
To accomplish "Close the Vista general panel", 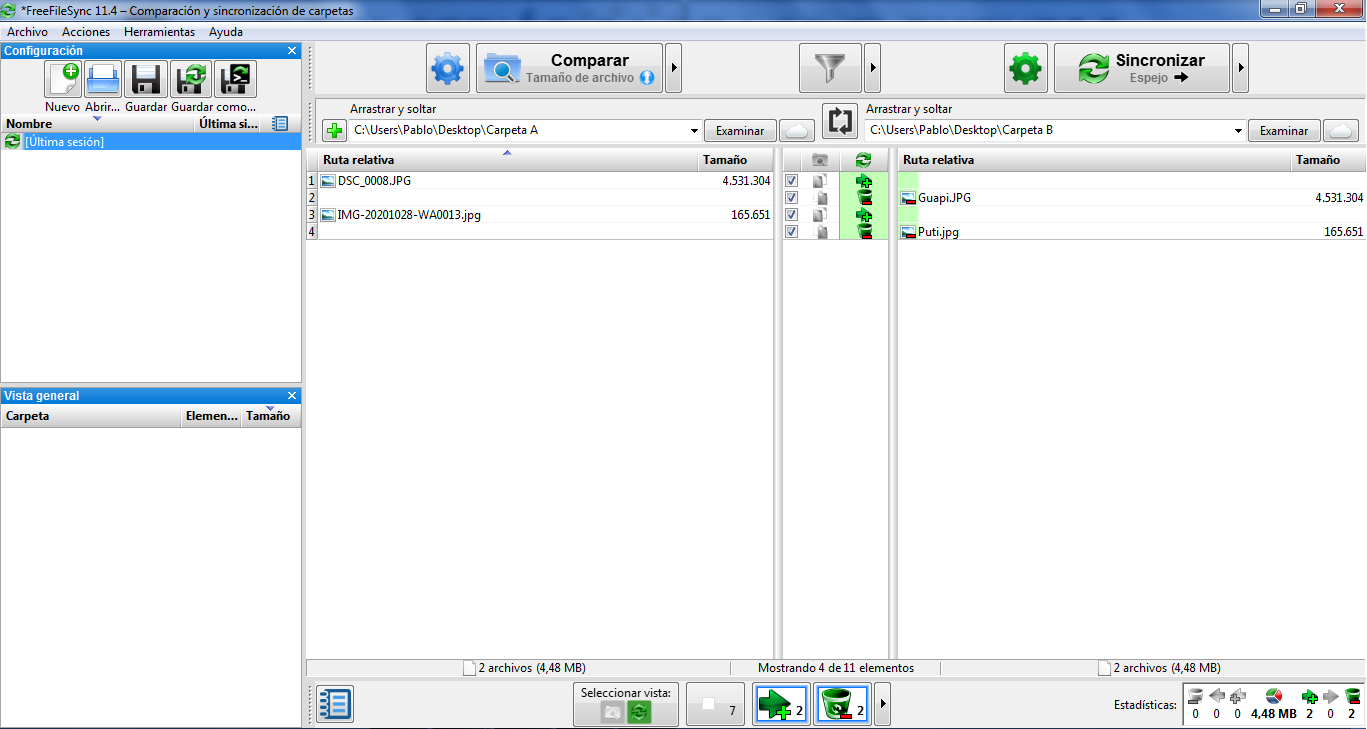I will tap(292, 396).
